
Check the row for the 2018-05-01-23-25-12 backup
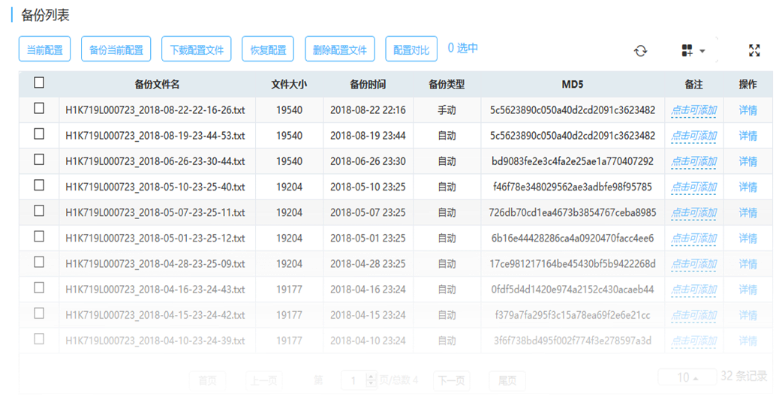pos(39,237)
